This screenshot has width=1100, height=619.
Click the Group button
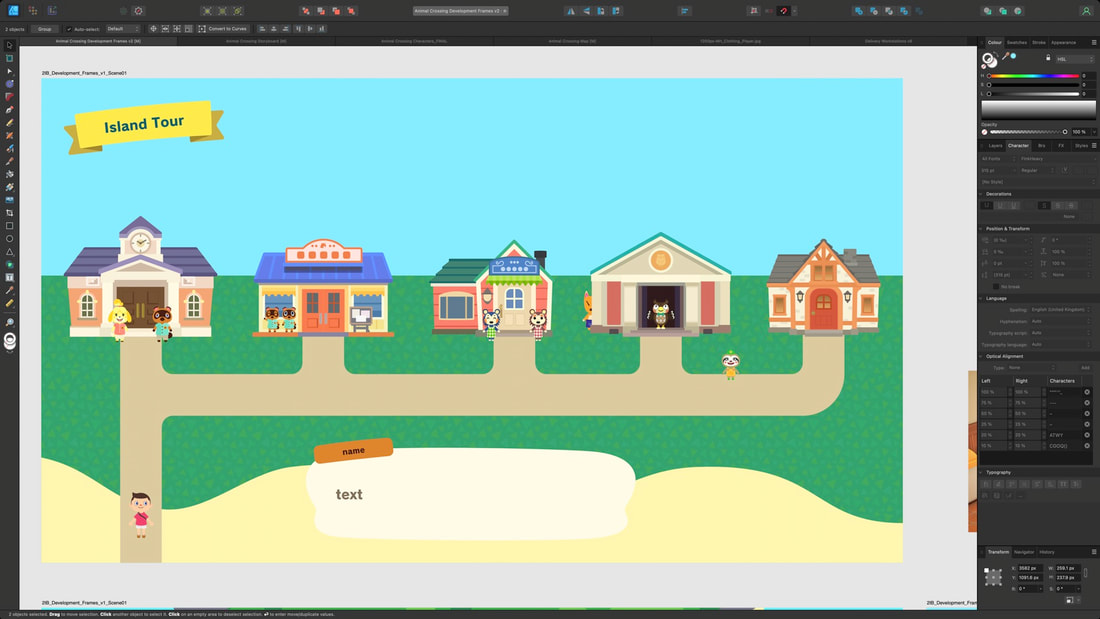(44, 29)
